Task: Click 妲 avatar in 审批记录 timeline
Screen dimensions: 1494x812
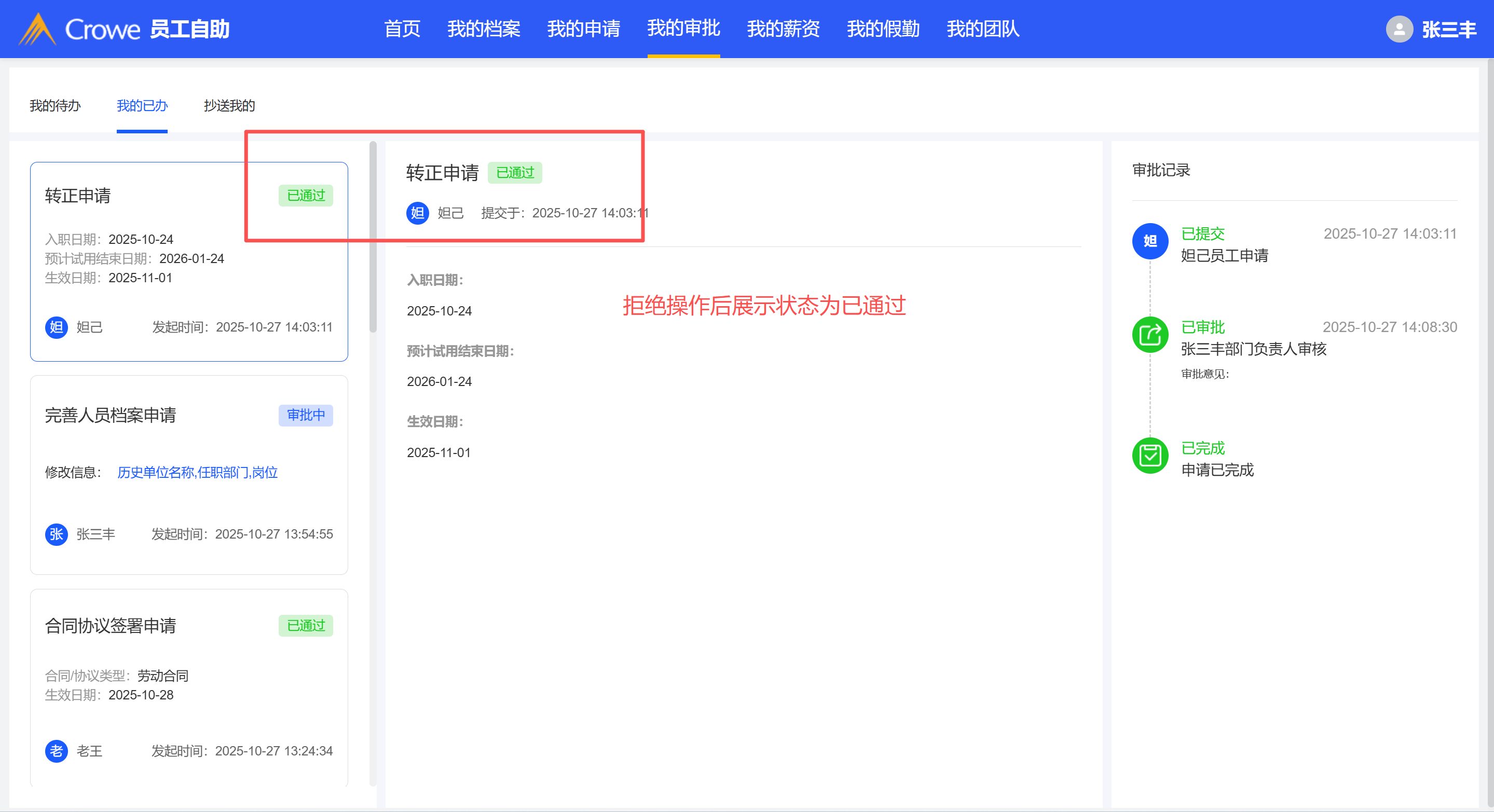Action: coord(1149,241)
